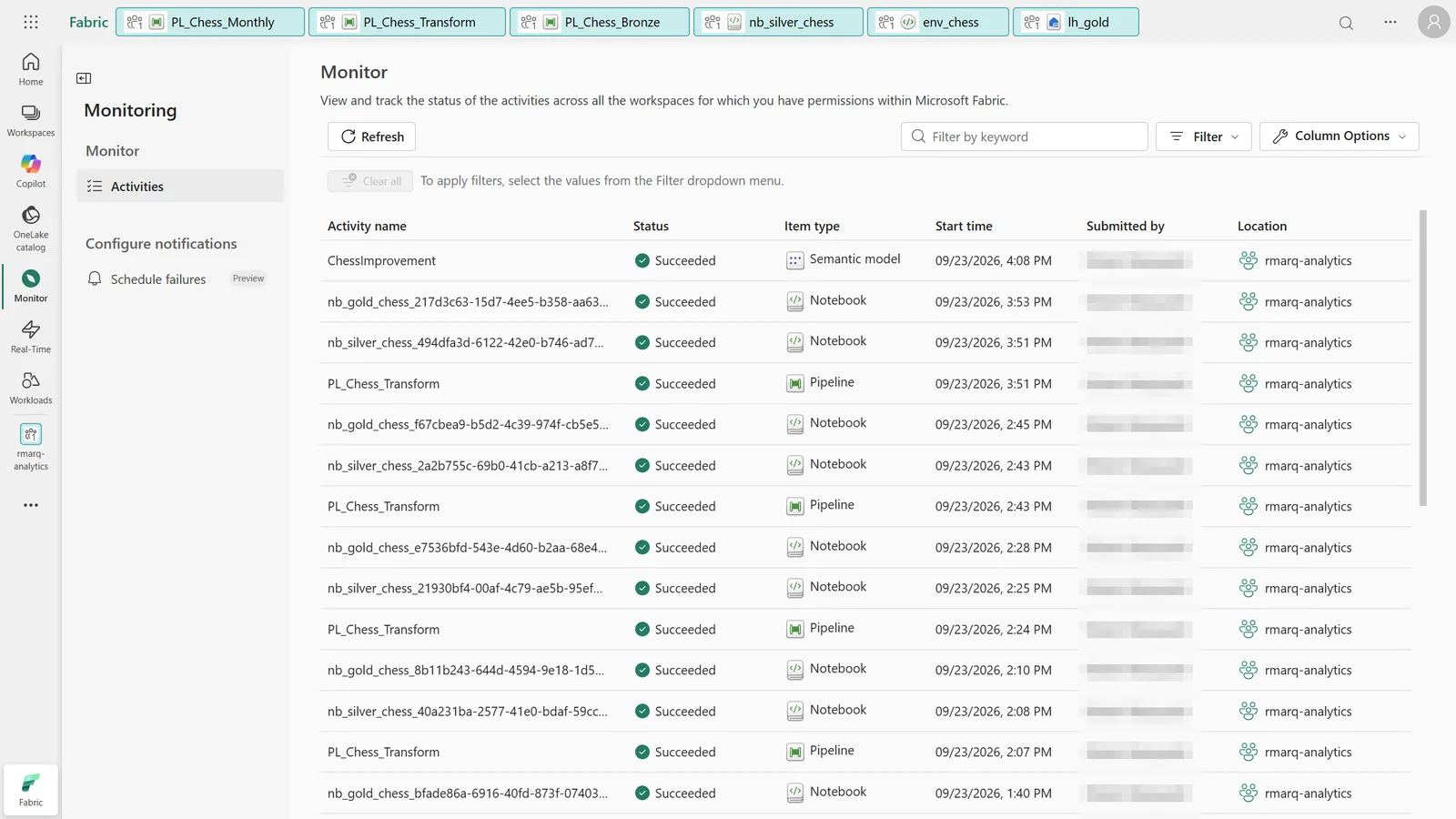The width and height of the screenshot is (1456, 819).
Task: Open OneLake catalog
Action: [31, 227]
